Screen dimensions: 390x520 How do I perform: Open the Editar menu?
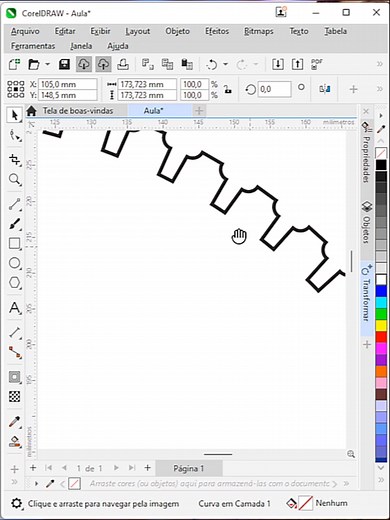coord(65,31)
